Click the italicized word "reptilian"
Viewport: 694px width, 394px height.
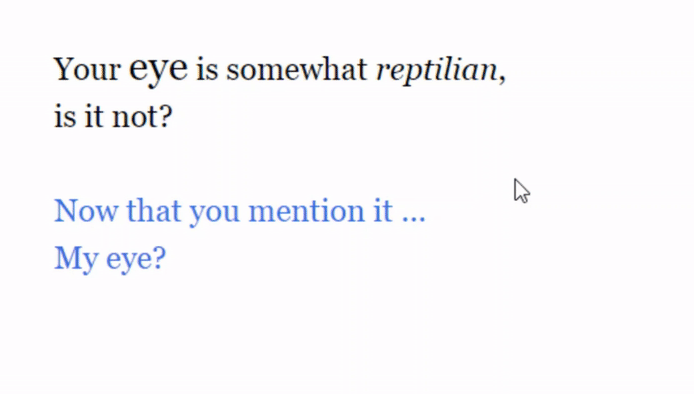point(437,70)
